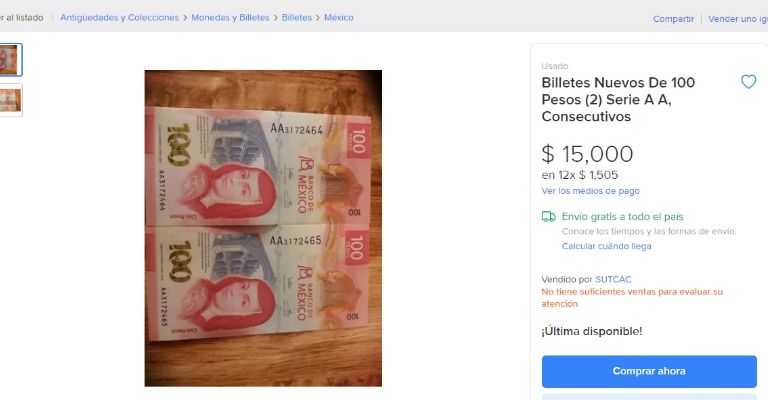Go to Monedas y Billetes category
Viewport: 768px width, 400px height.
[x=230, y=18]
